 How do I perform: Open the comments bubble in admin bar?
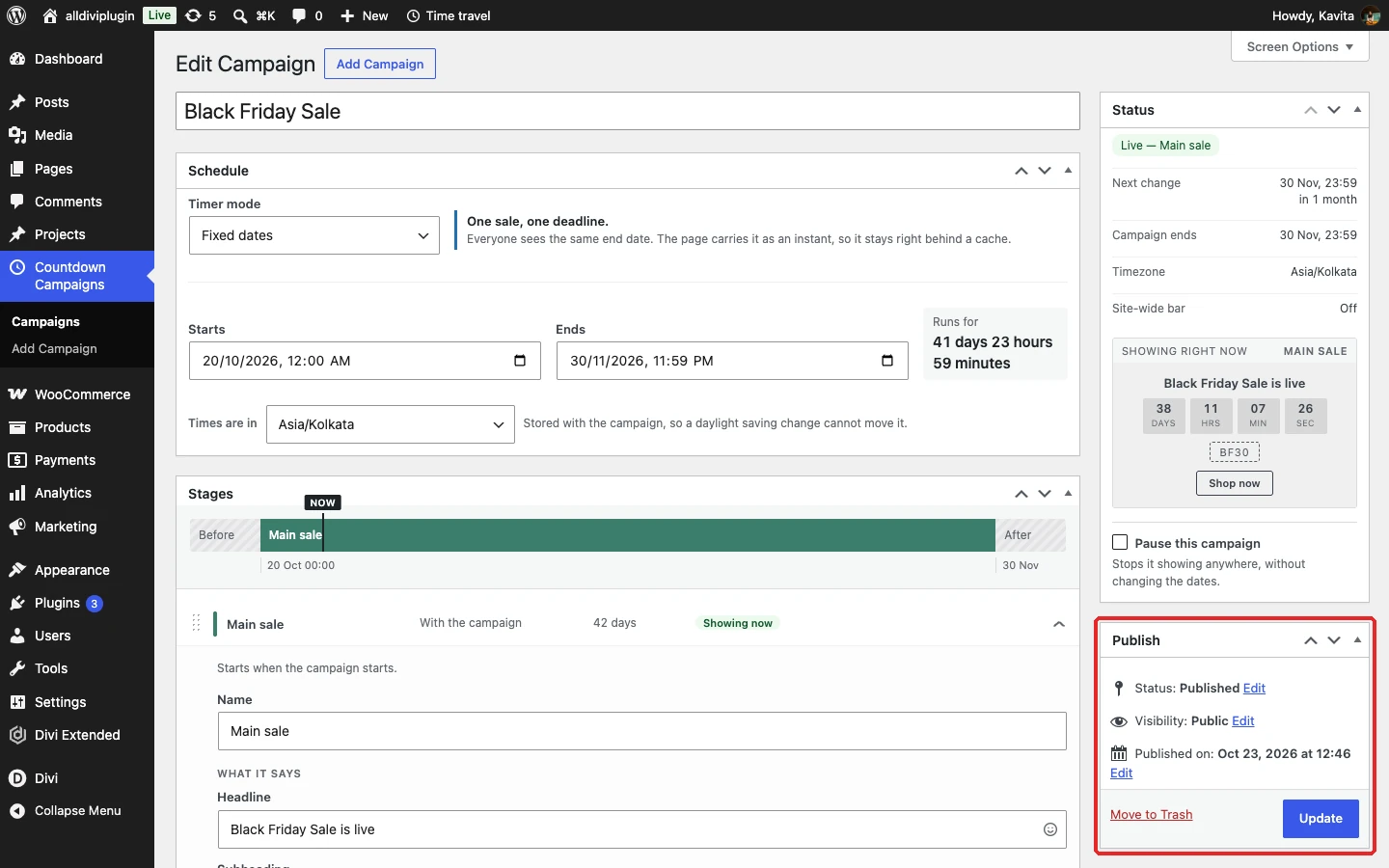307,15
